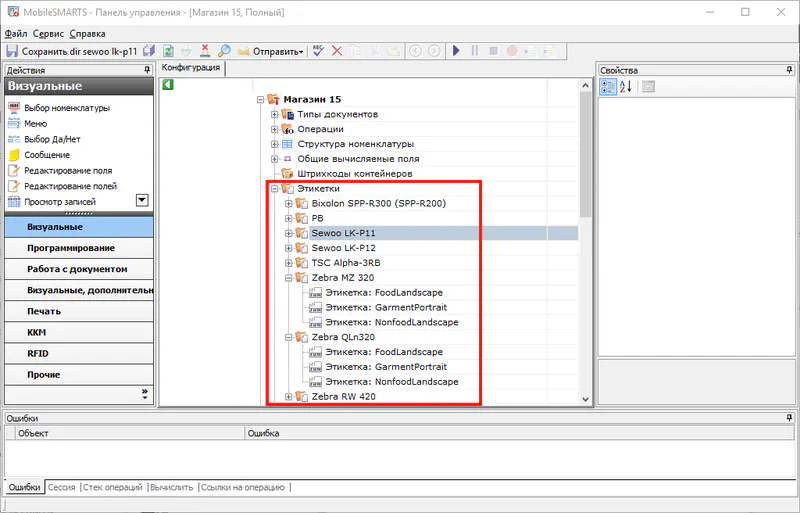Click Сохранить dir sewoo lk-p11 button

[x=72, y=51]
